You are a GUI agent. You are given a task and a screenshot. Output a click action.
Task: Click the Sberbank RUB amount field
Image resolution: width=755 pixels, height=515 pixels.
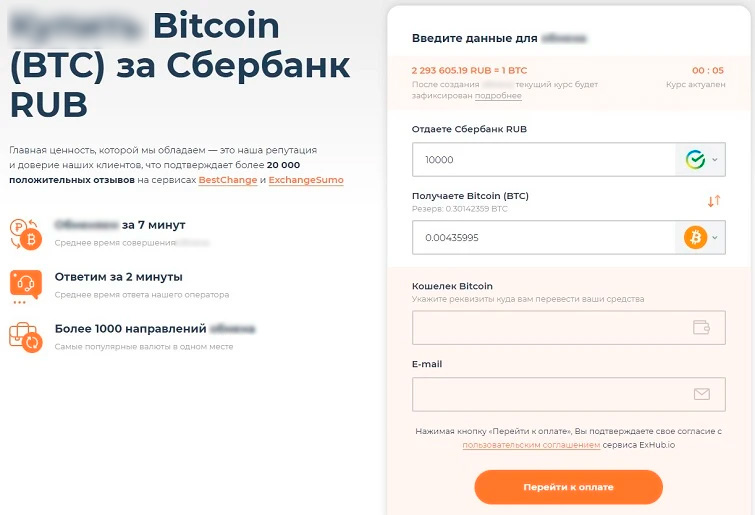tap(545, 160)
